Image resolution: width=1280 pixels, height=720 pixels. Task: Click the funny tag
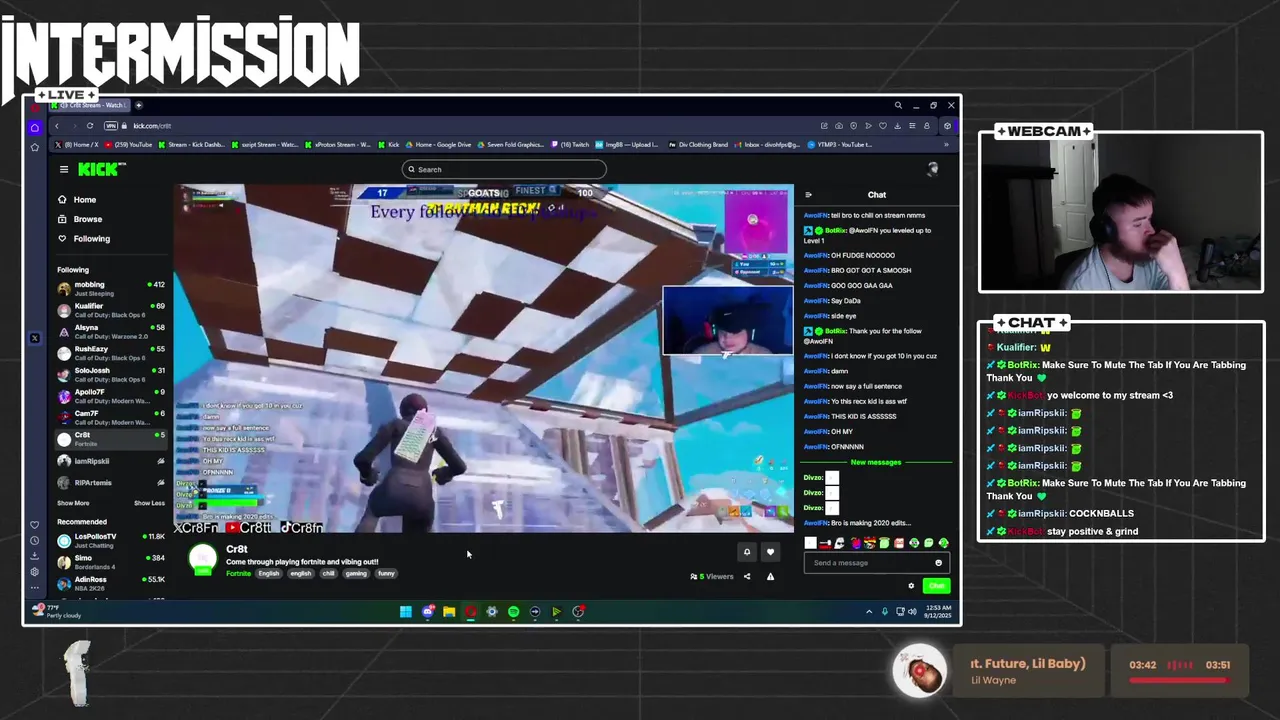pos(387,573)
